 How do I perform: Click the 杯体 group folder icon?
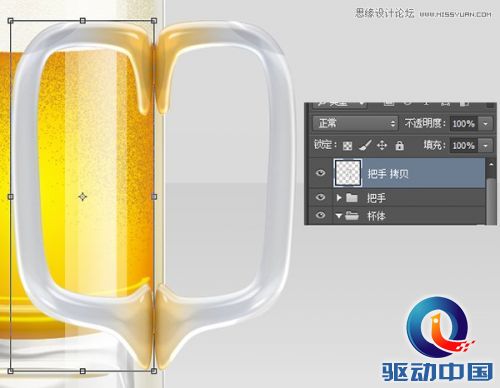[352, 216]
